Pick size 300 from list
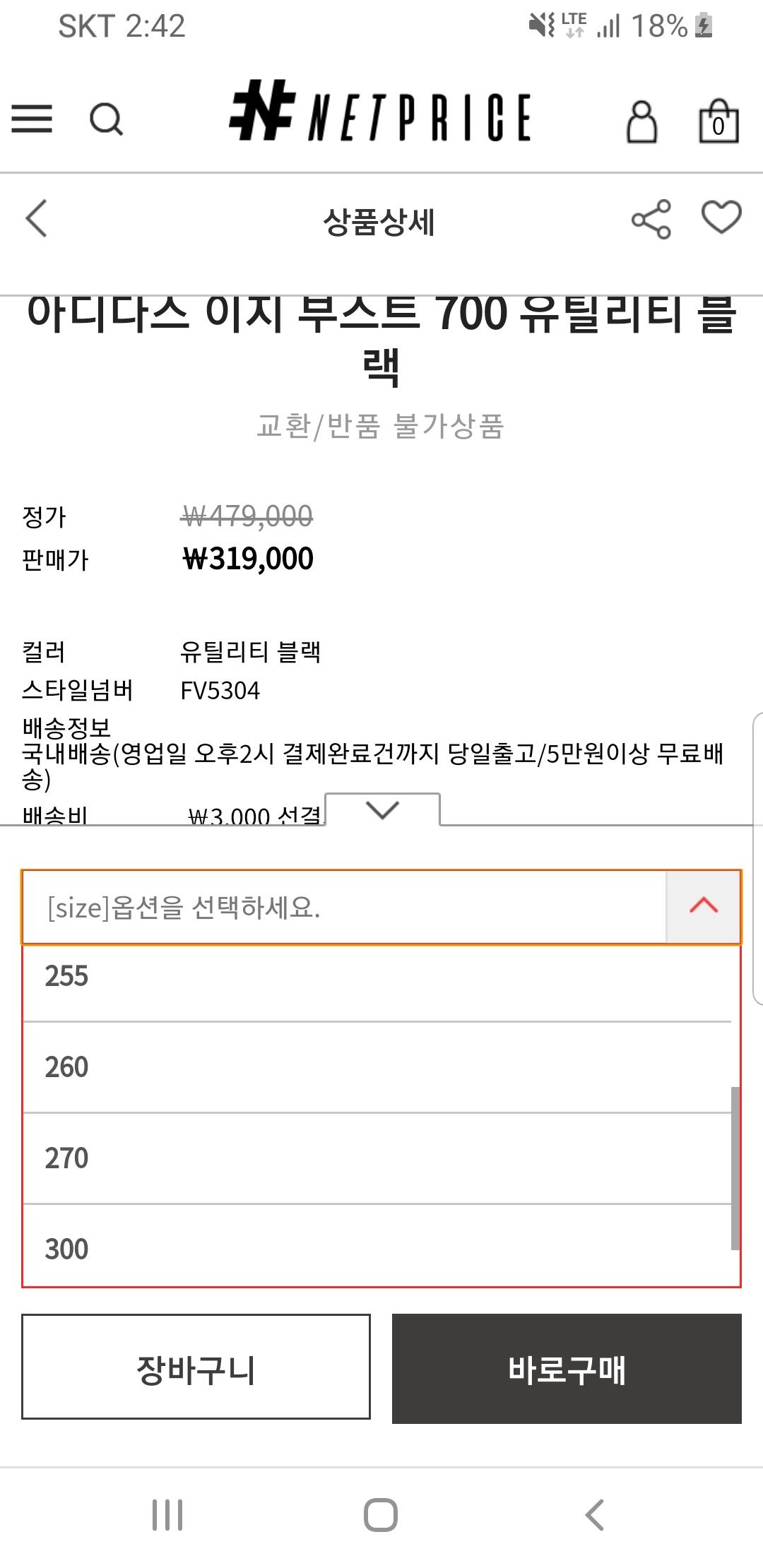This screenshot has width=763, height=1568. click(x=377, y=1249)
